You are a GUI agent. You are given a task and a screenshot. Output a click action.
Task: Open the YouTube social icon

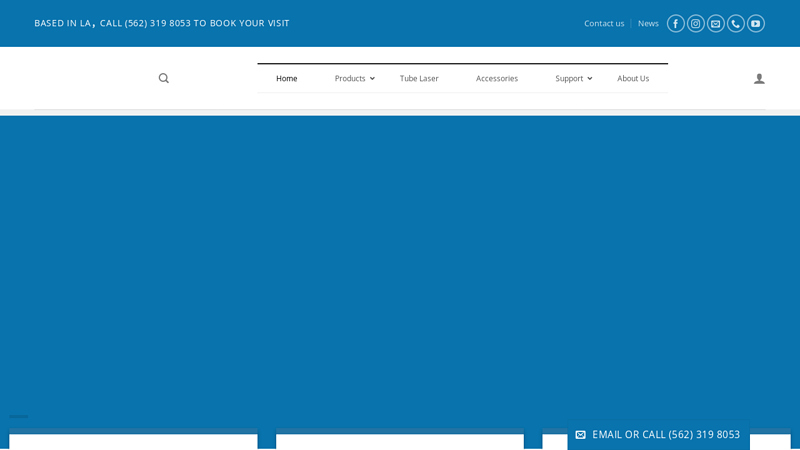pyautogui.click(x=756, y=23)
